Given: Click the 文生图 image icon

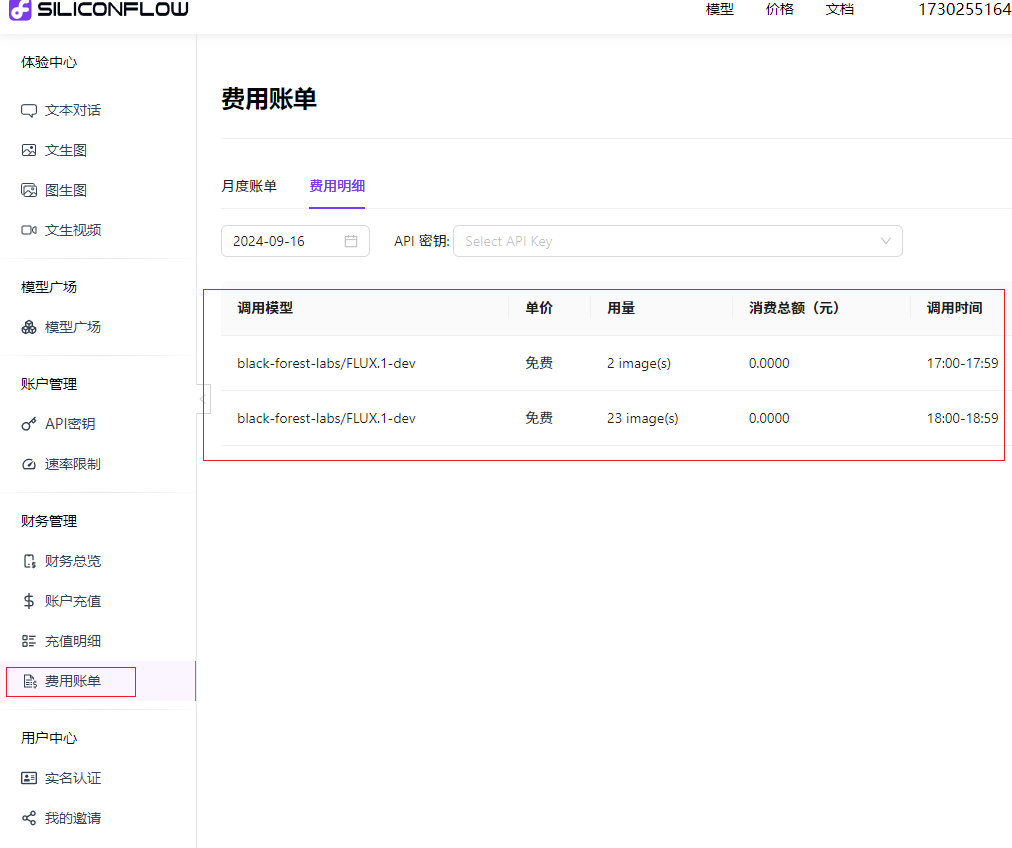Looking at the screenshot, I should point(29,150).
